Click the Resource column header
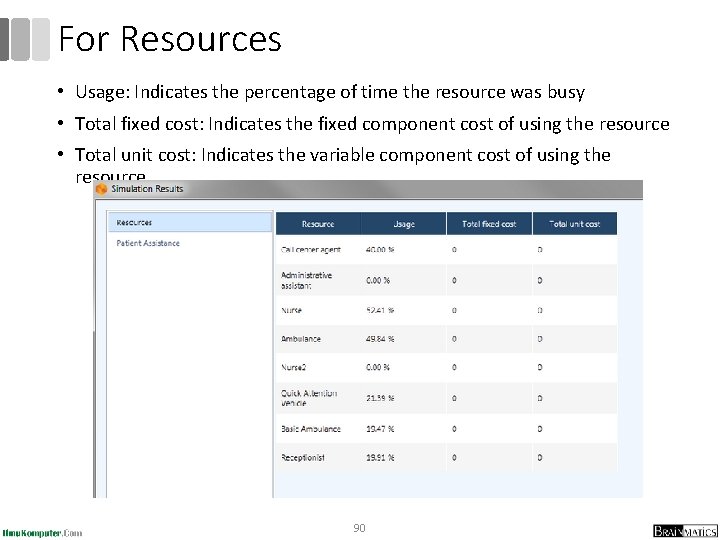The image size is (720, 540). [x=318, y=224]
